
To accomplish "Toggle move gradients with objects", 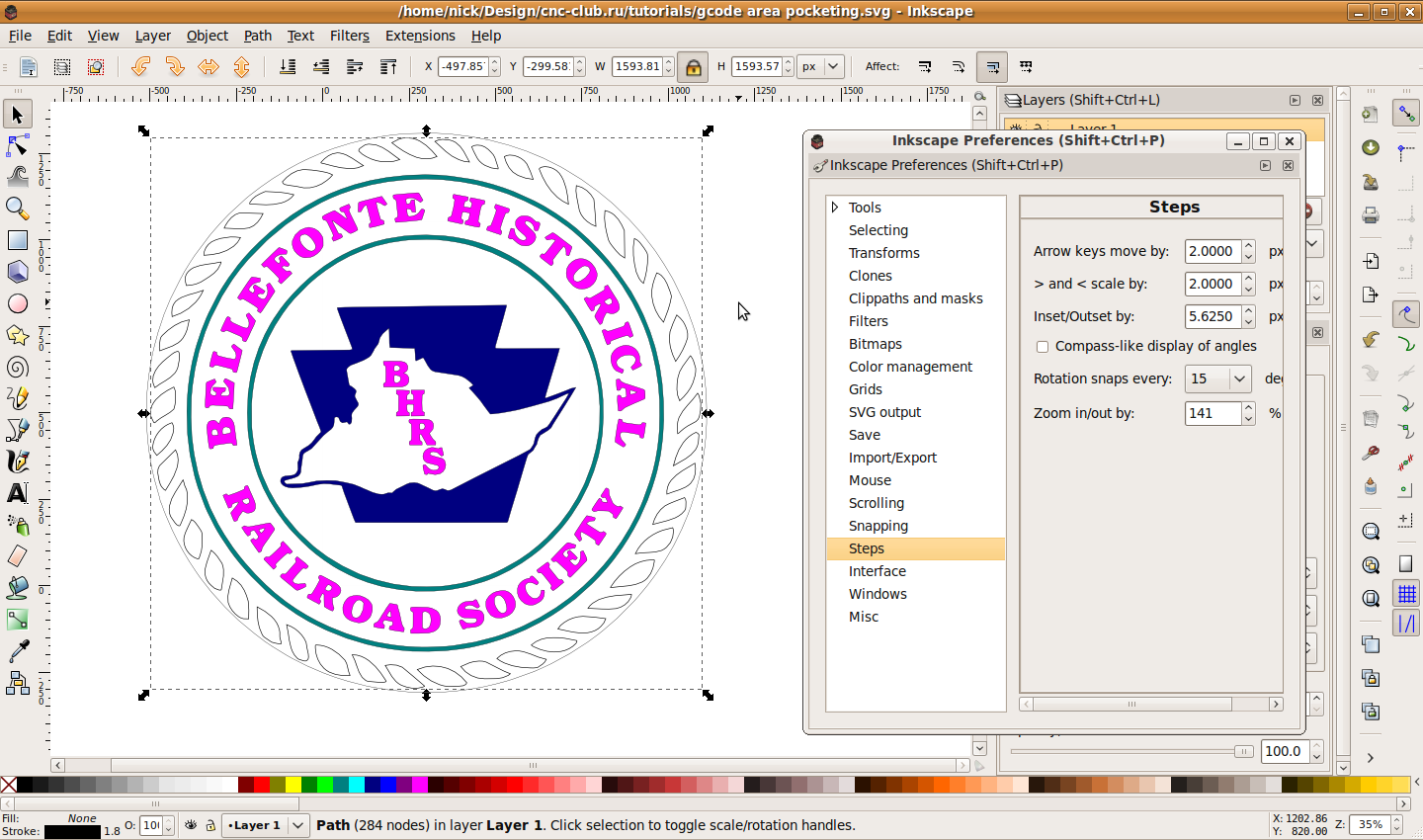I will click(x=992, y=66).
